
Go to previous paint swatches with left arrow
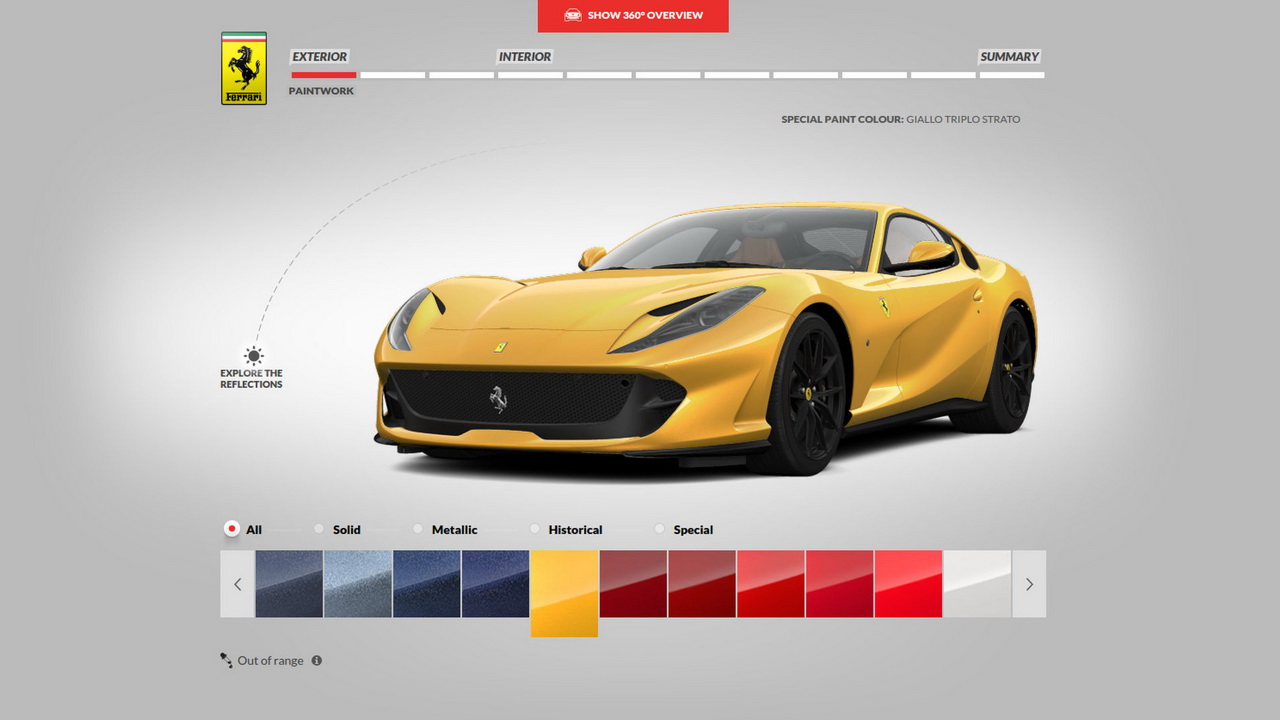(237, 584)
